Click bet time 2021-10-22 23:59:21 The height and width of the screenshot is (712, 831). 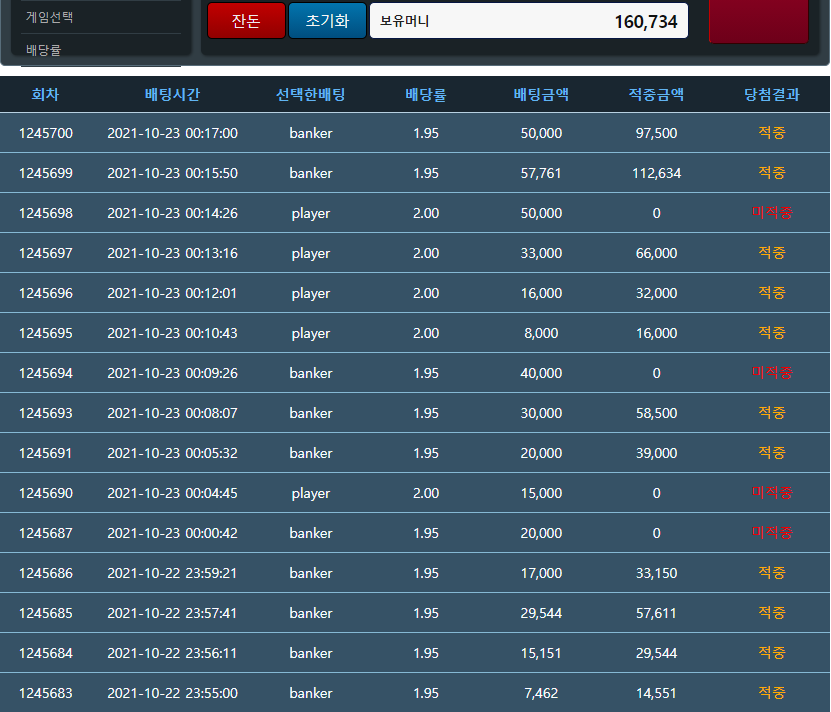(172, 574)
